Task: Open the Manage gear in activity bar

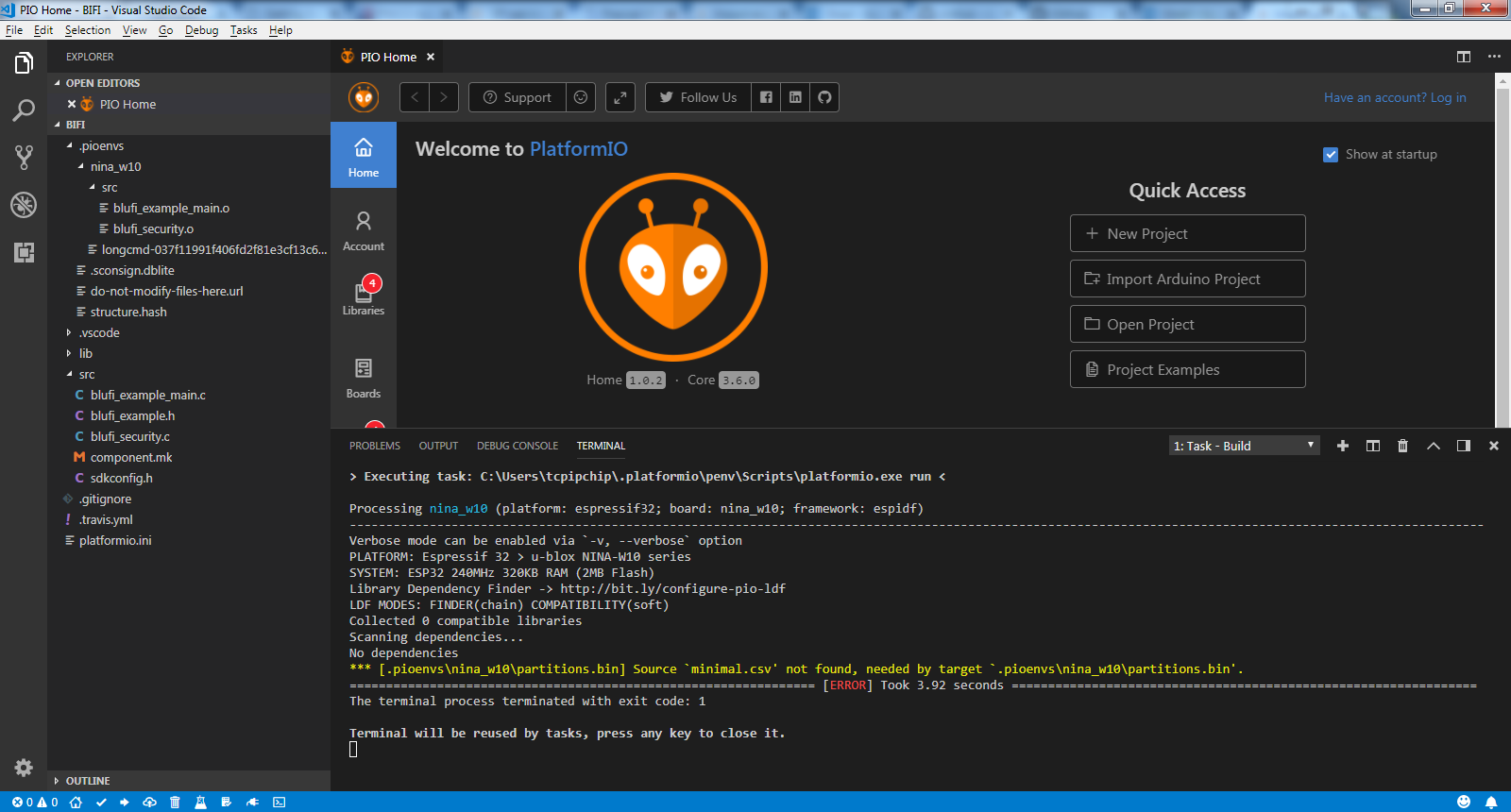Action: click(24, 768)
